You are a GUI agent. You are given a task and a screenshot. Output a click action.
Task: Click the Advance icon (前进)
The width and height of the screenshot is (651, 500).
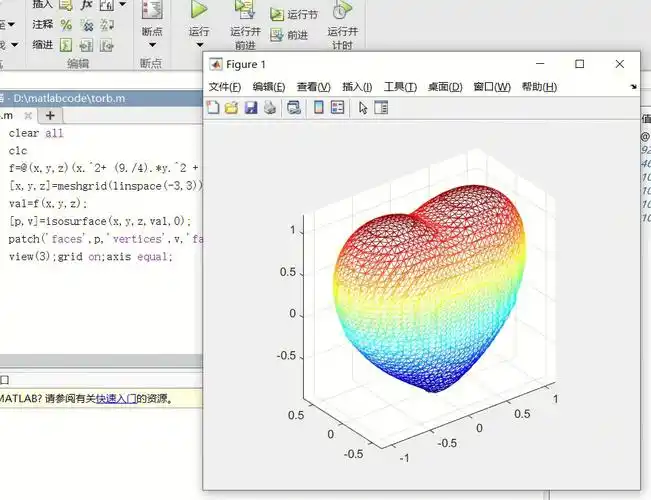[276, 35]
